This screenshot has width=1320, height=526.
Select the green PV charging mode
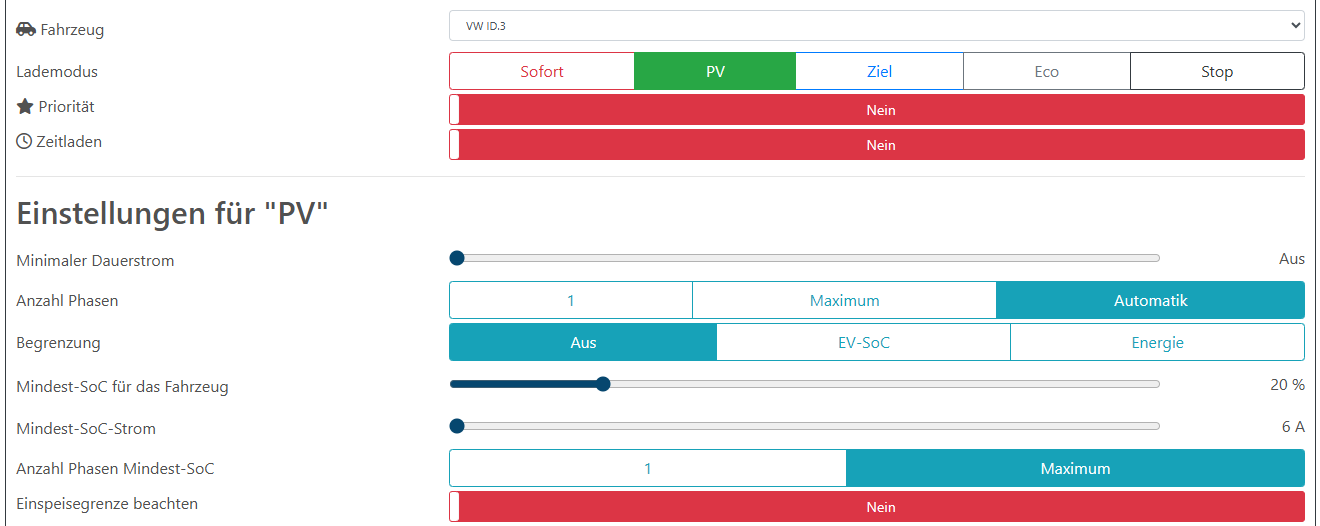[715, 71]
